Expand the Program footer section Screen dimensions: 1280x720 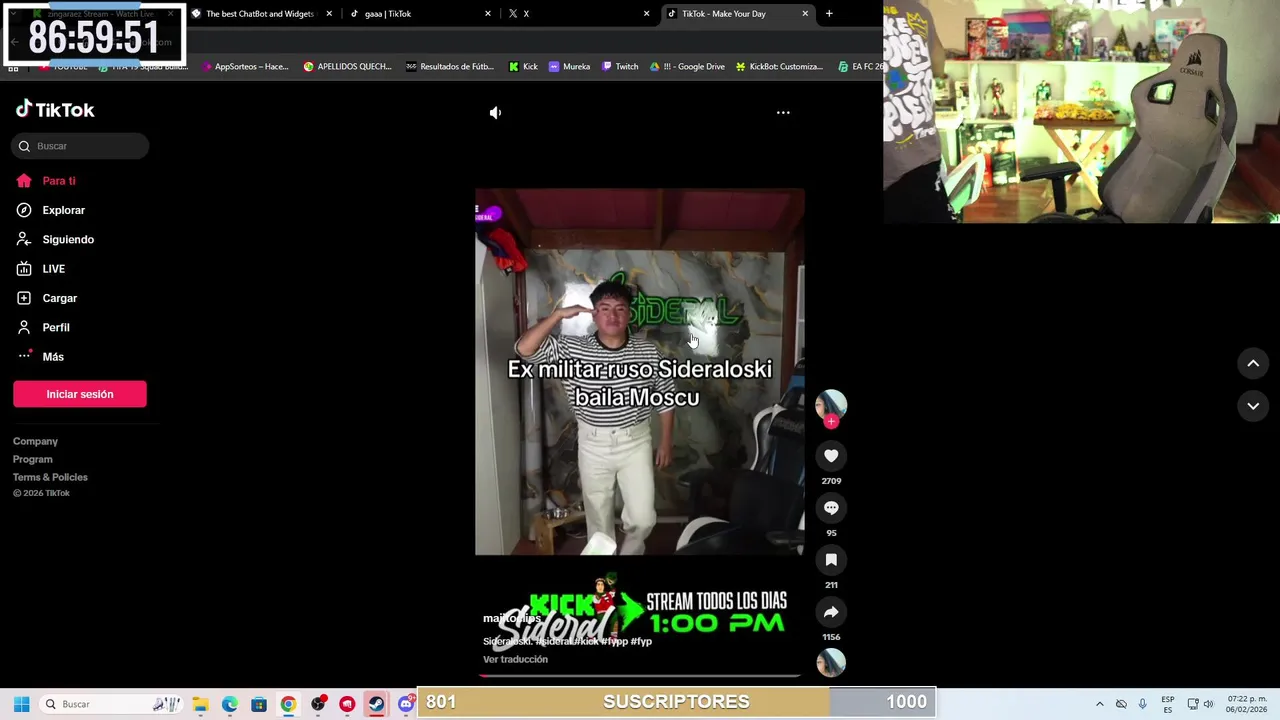click(33, 459)
